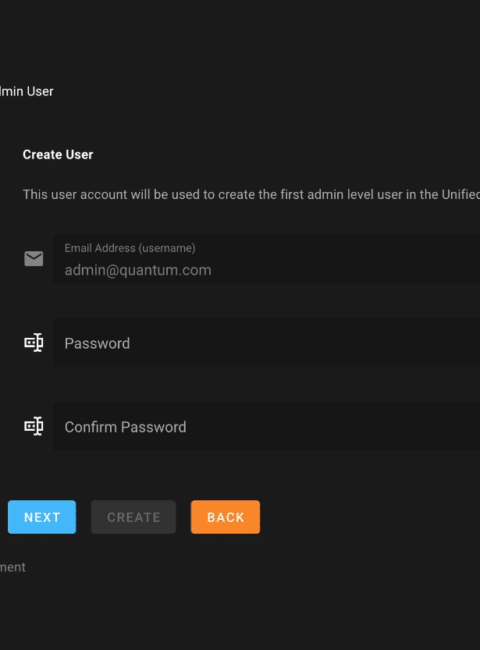
Task: Click the "Confirm Password" placeholder text
Action: point(125,427)
